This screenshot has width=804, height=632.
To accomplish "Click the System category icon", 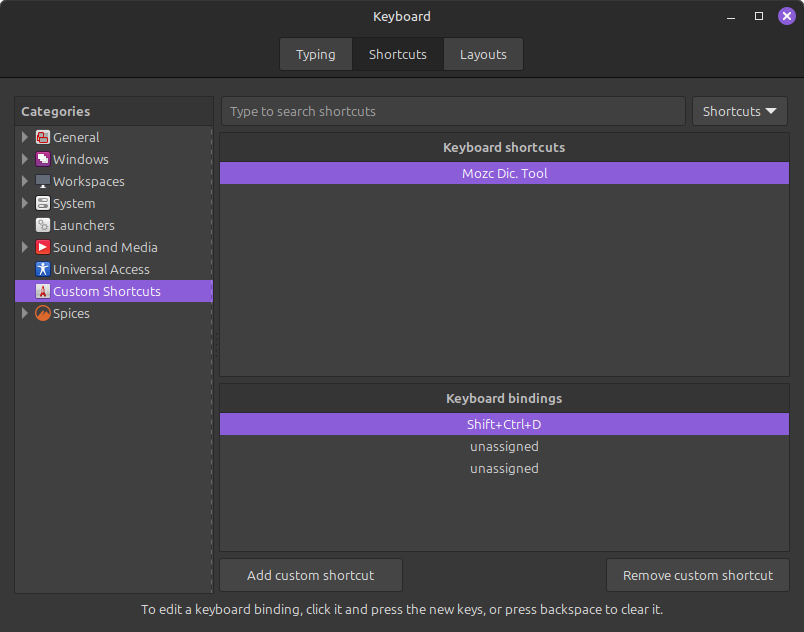I will [x=43, y=204].
